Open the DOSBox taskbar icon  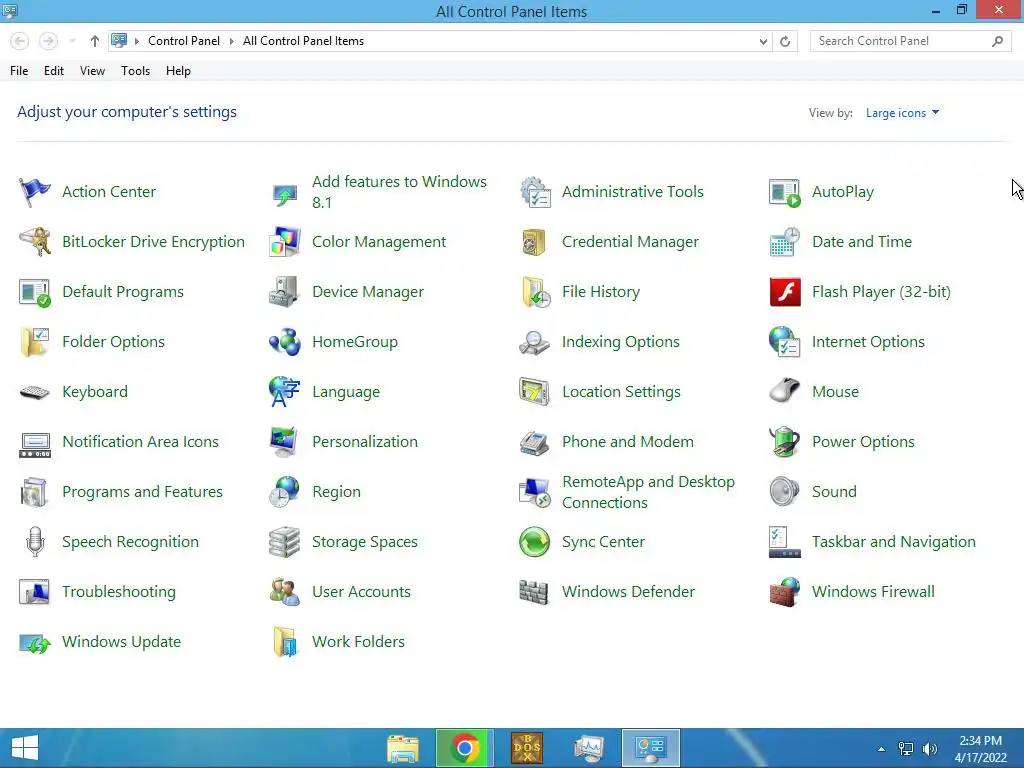[x=527, y=748]
